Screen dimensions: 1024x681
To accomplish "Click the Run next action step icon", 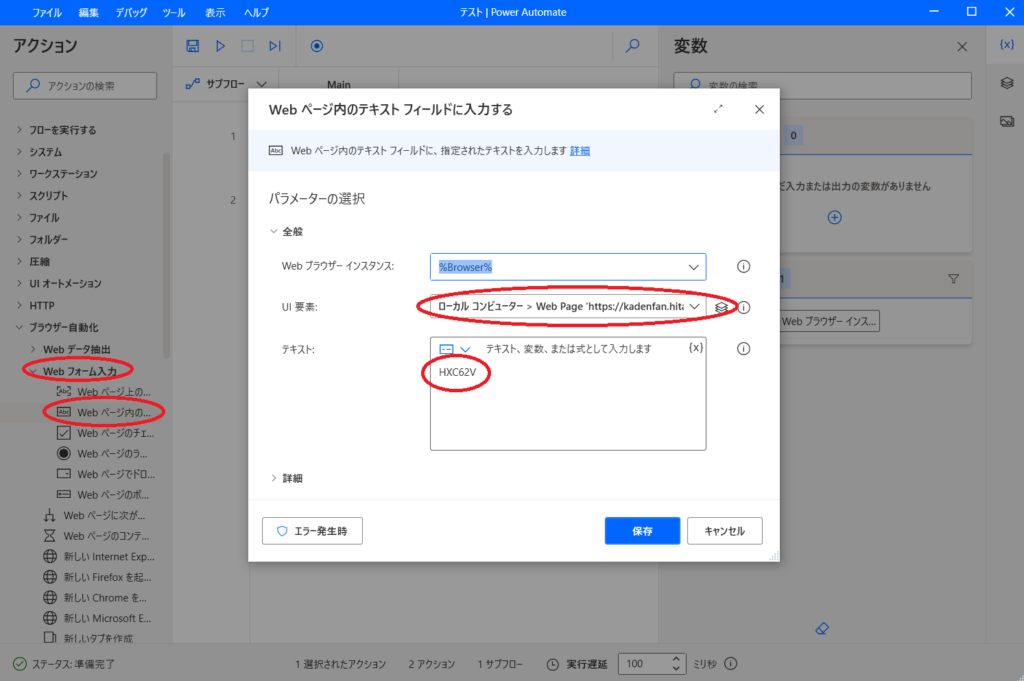I will click(x=275, y=46).
